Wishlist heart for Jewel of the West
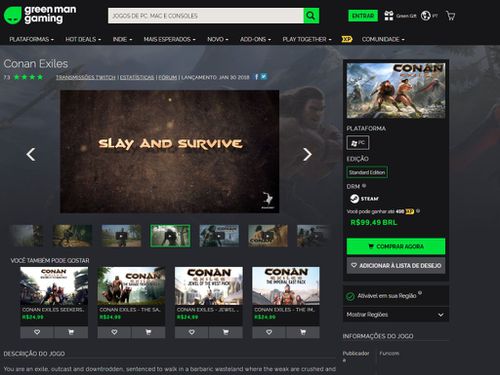This screenshot has height=375, width=500. [192, 332]
